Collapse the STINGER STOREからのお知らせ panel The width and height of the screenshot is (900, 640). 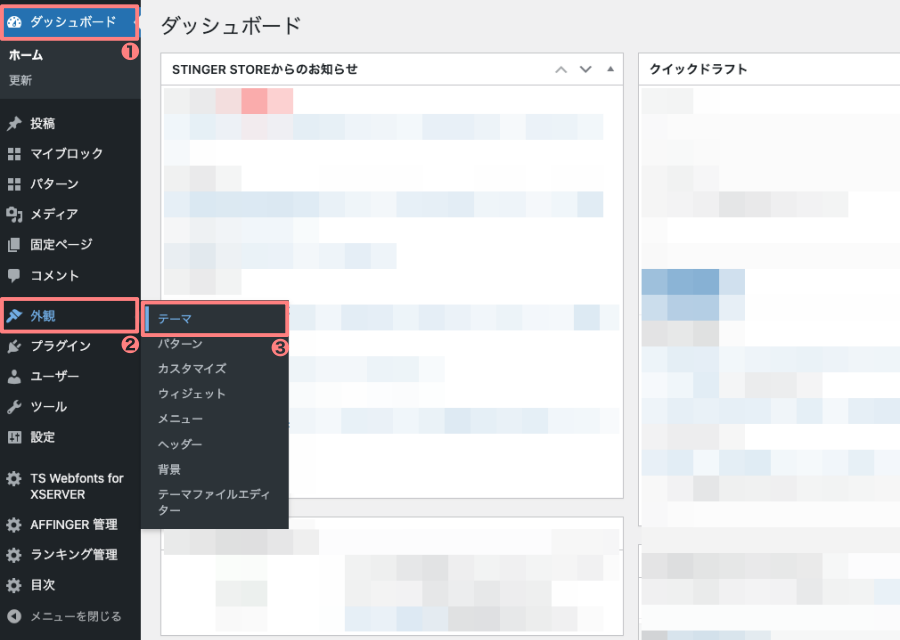(610, 69)
